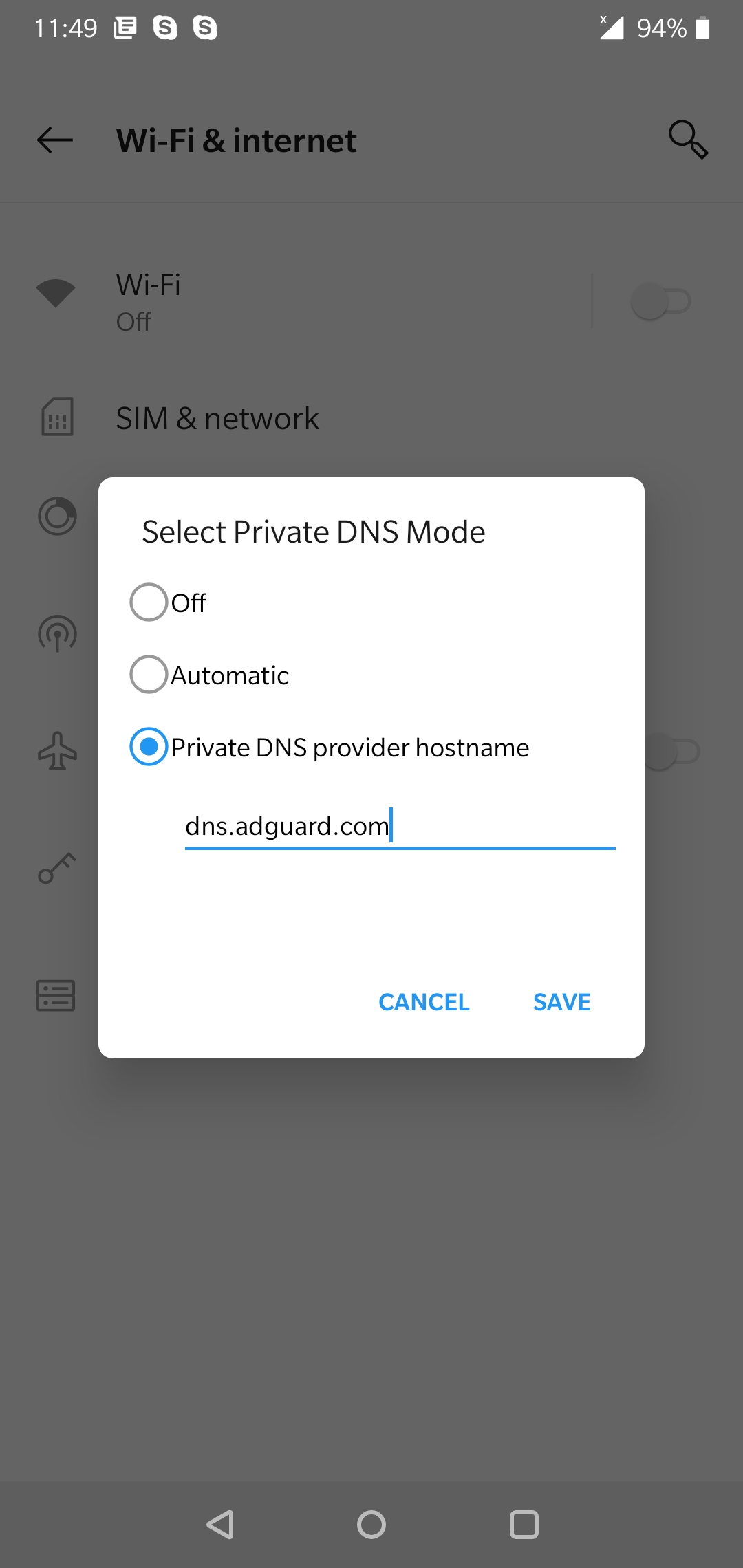Viewport: 743px width, 1568px height.
Task: Select the Automatic DNS mode
Action: (149, 675)
